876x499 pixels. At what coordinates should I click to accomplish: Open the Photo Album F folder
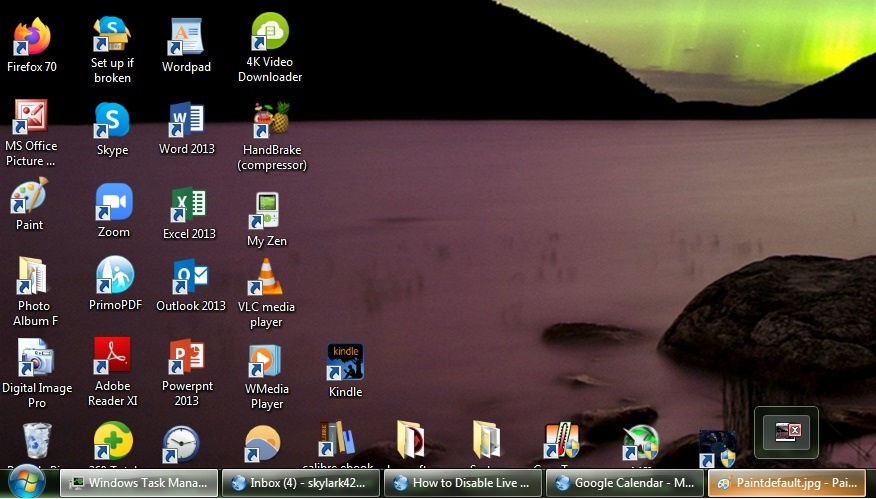pos(35,292)
